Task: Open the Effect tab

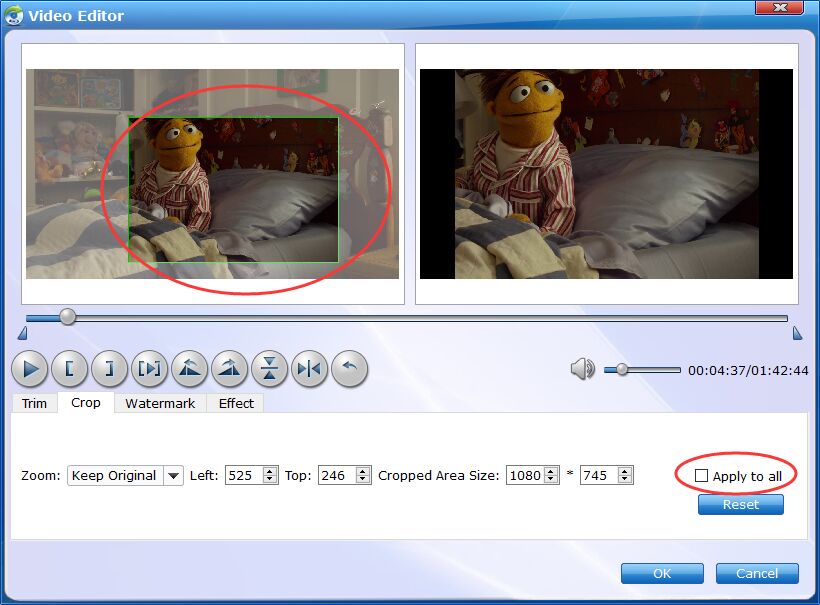Action: (x=236, y=403)
